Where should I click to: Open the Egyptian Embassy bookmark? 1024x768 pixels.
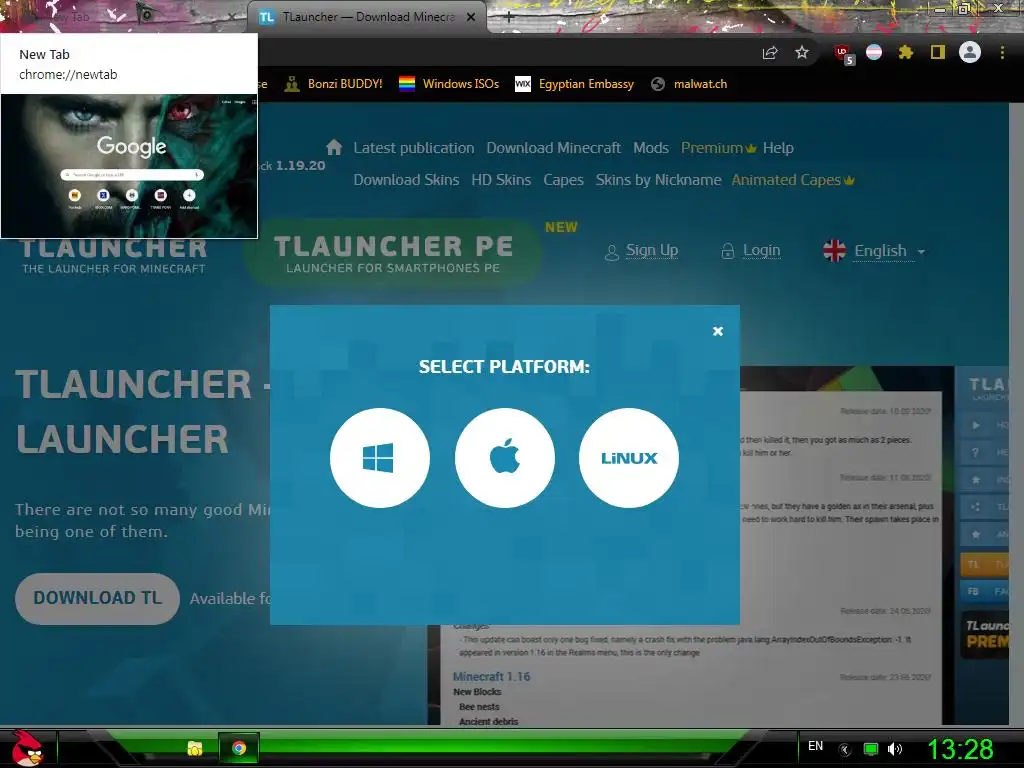click(x=575, y=84)
